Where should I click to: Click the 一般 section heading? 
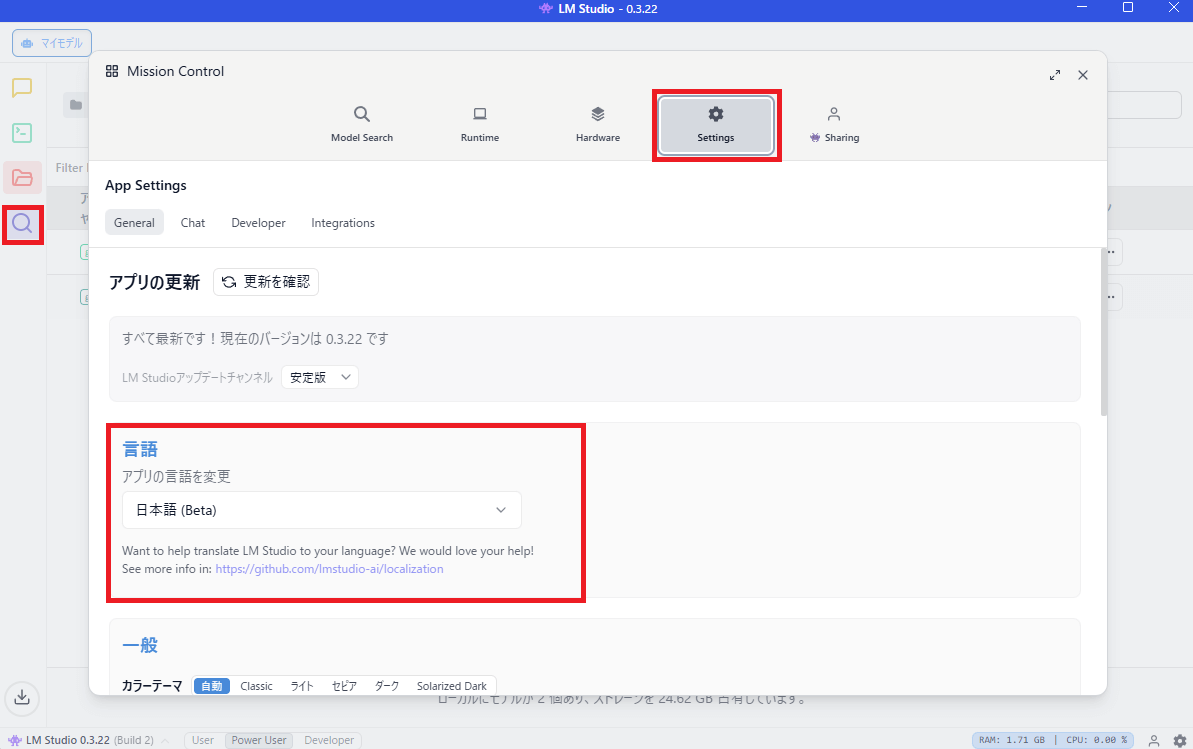(x=140, y=645)
